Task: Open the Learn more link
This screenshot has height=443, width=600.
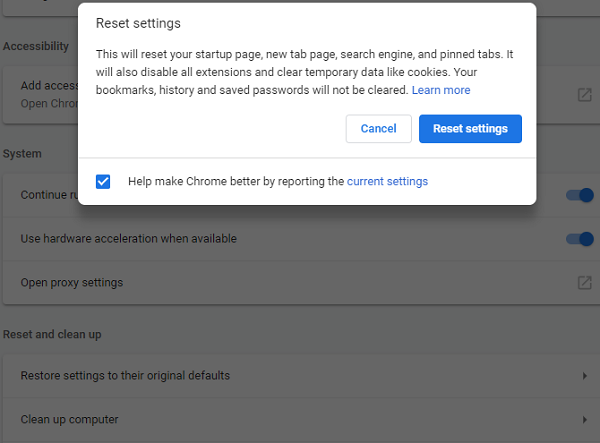Action: 441,90
